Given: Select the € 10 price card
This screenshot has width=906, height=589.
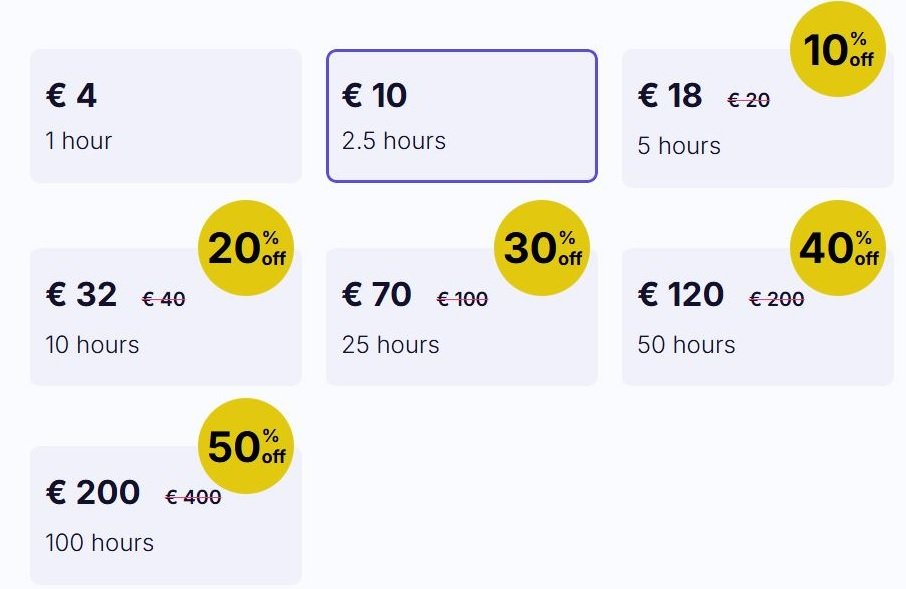Looking at the screenshot, I should (461, 116).
